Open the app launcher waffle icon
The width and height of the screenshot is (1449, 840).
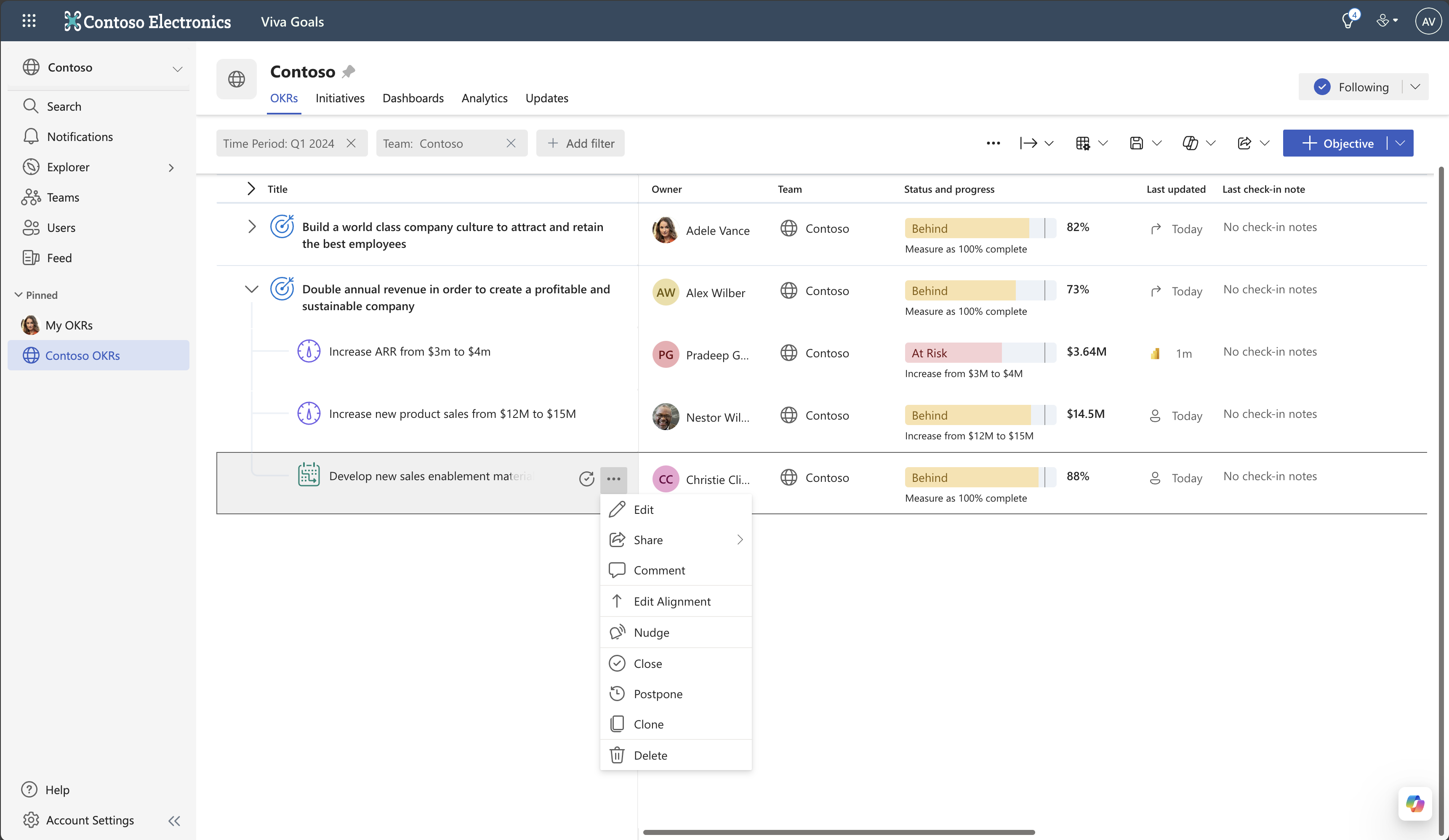tap(29, 21)
